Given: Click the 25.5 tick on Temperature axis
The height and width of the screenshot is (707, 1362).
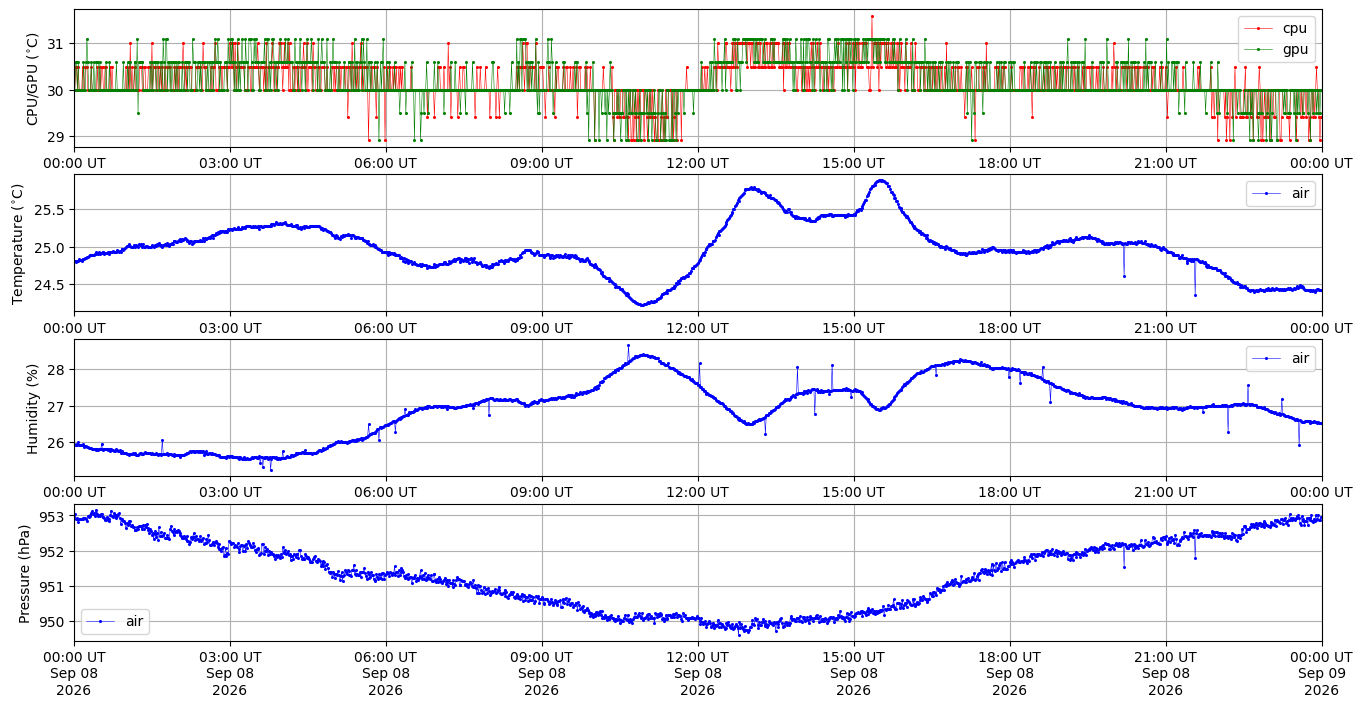Looking at the screenshot, I should 49,210.
